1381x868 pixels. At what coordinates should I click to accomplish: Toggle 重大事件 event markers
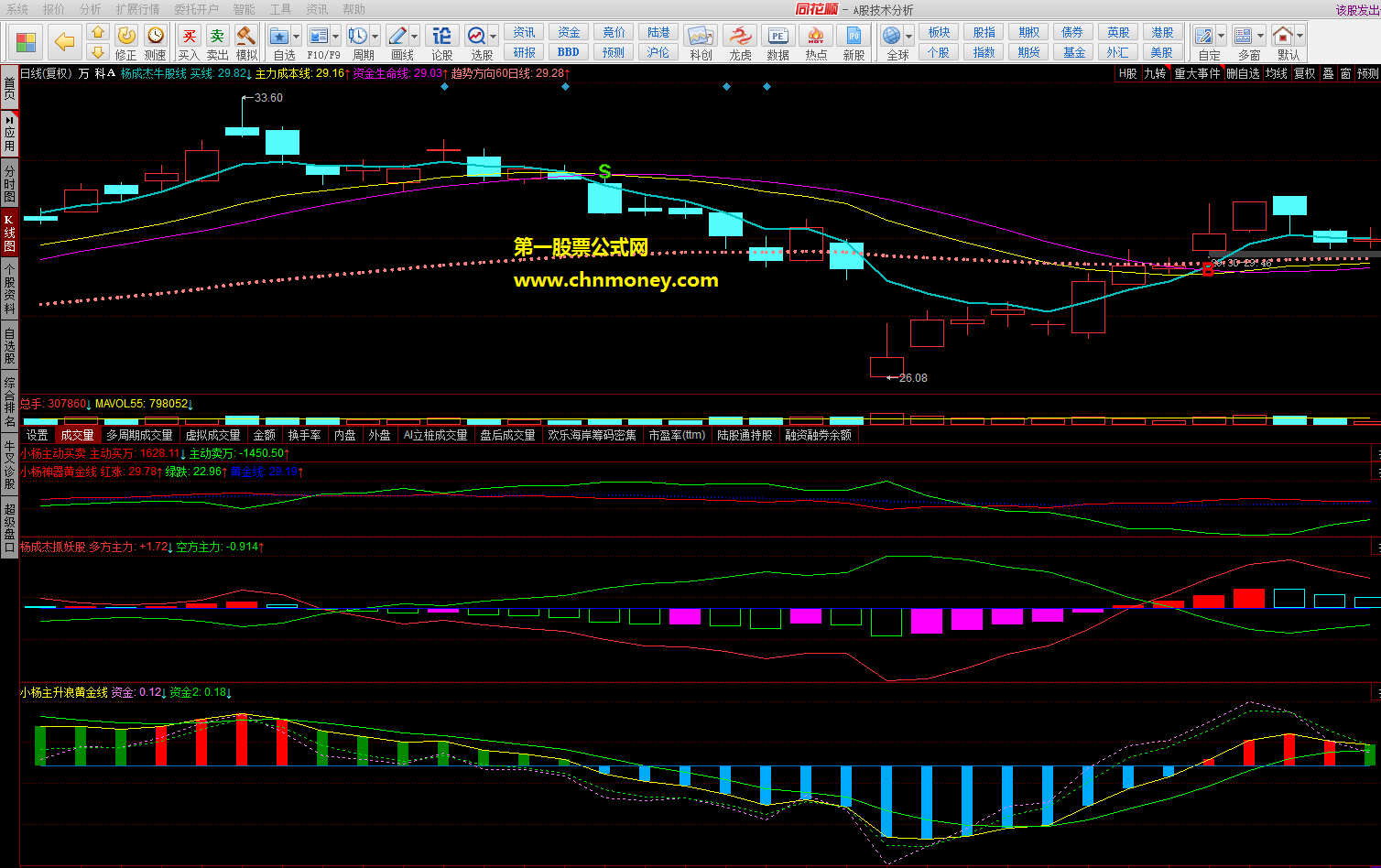click(1197, 73)
